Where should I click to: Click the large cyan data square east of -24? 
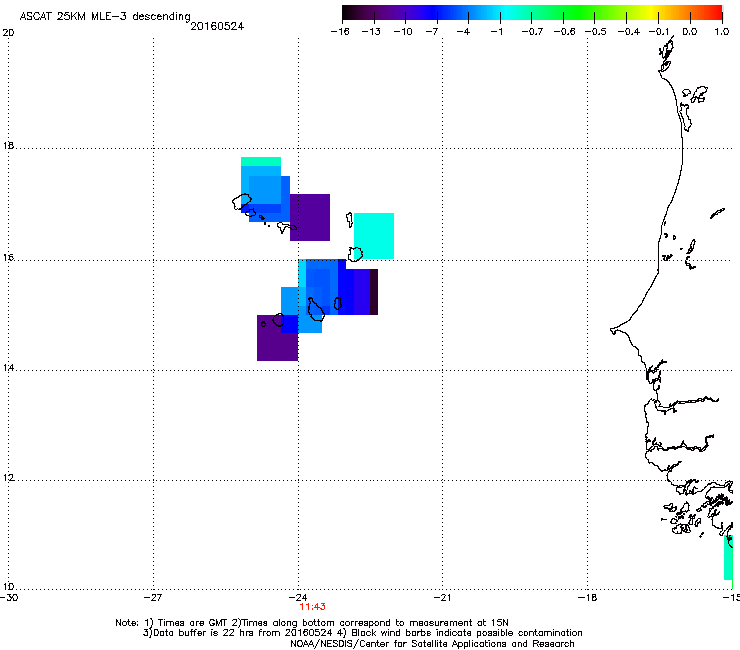coord(374,236)
